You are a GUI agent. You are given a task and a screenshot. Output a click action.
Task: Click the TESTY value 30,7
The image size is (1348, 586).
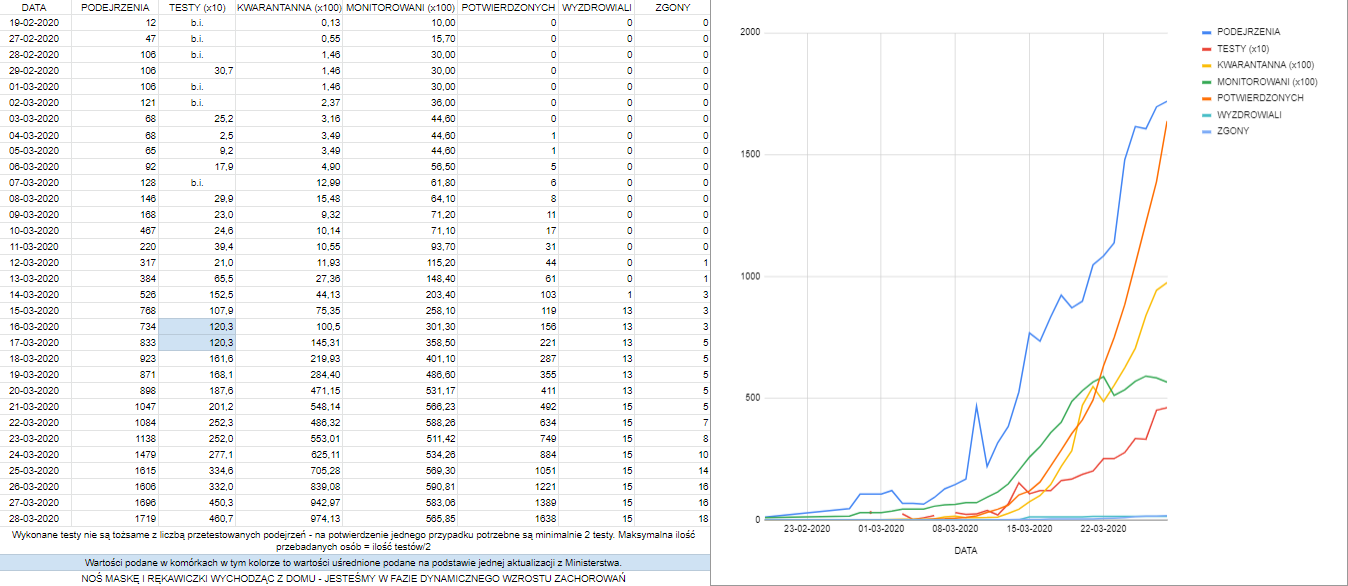223,71
